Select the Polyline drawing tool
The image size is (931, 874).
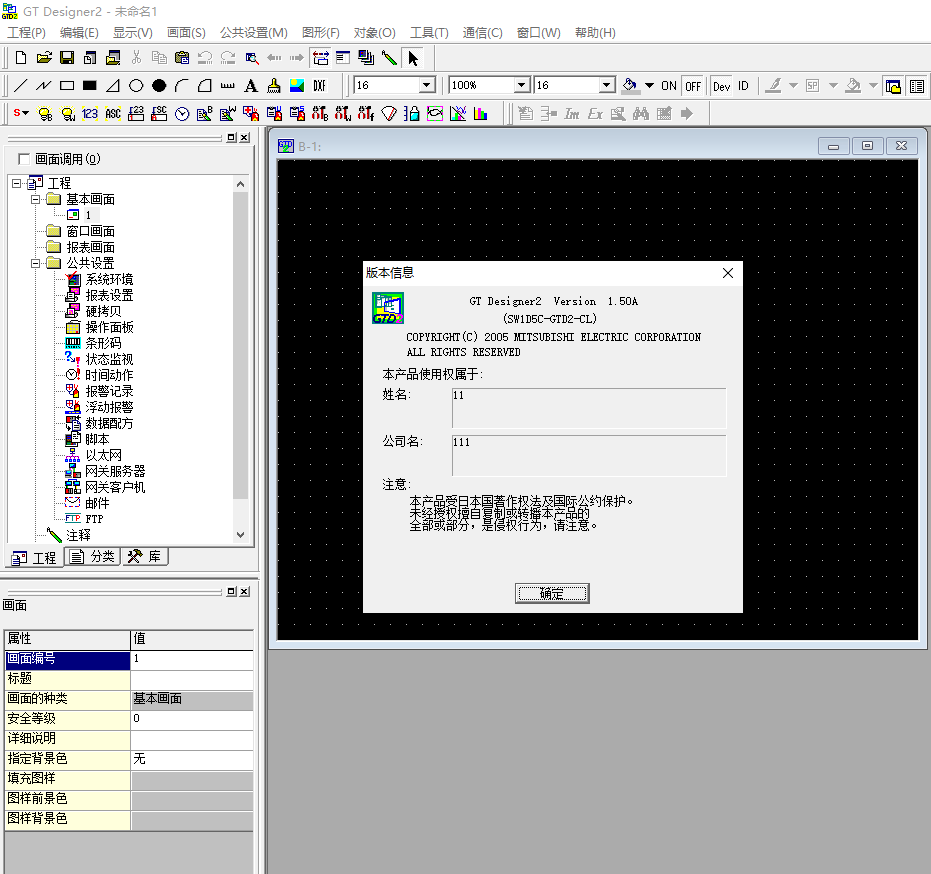43,86
